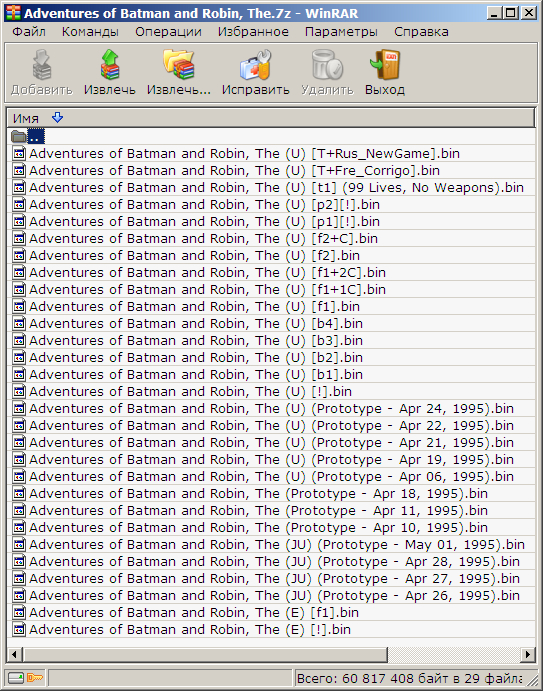
Task: Maximize the WinRAR window
Action: pyautogui.click(x=510, y=13)
